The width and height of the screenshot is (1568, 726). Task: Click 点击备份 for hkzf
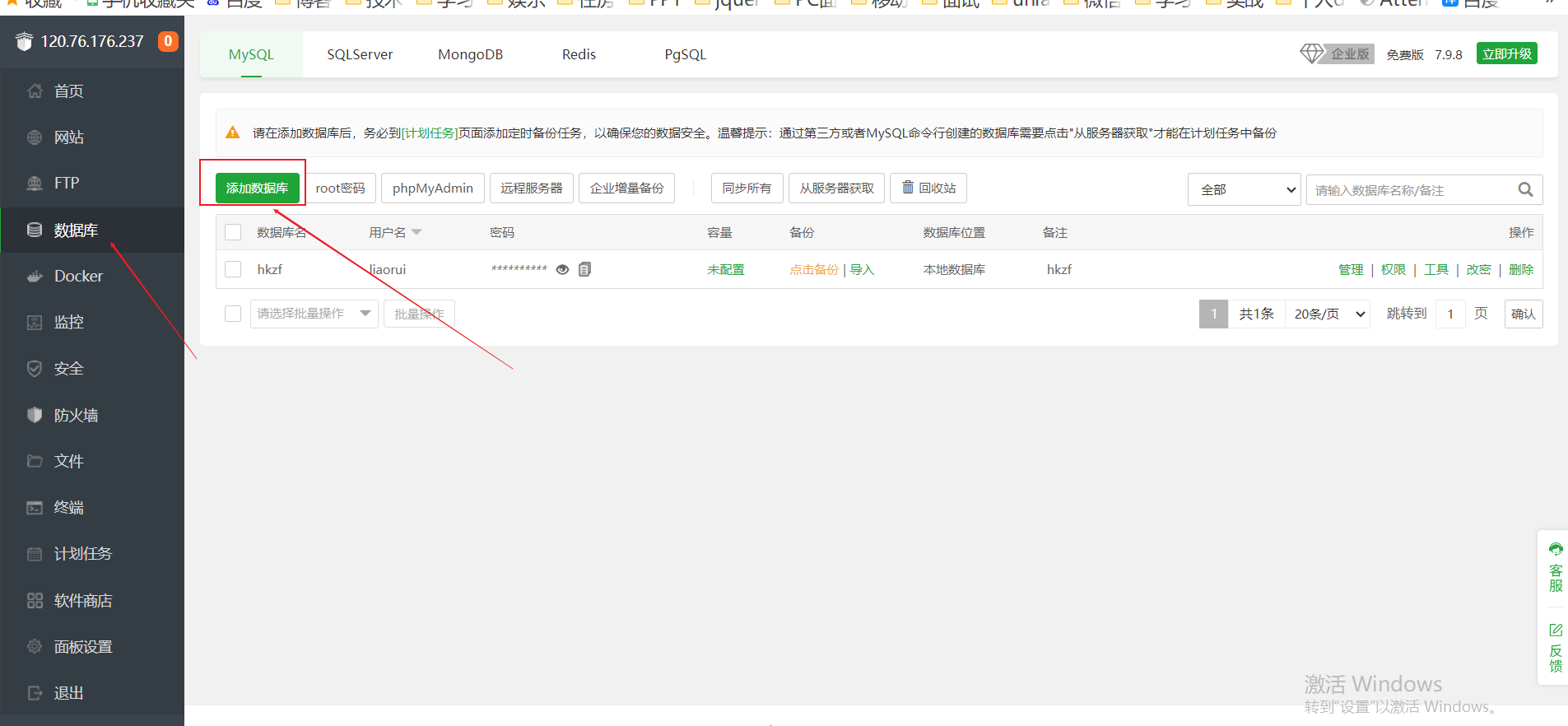814,269
